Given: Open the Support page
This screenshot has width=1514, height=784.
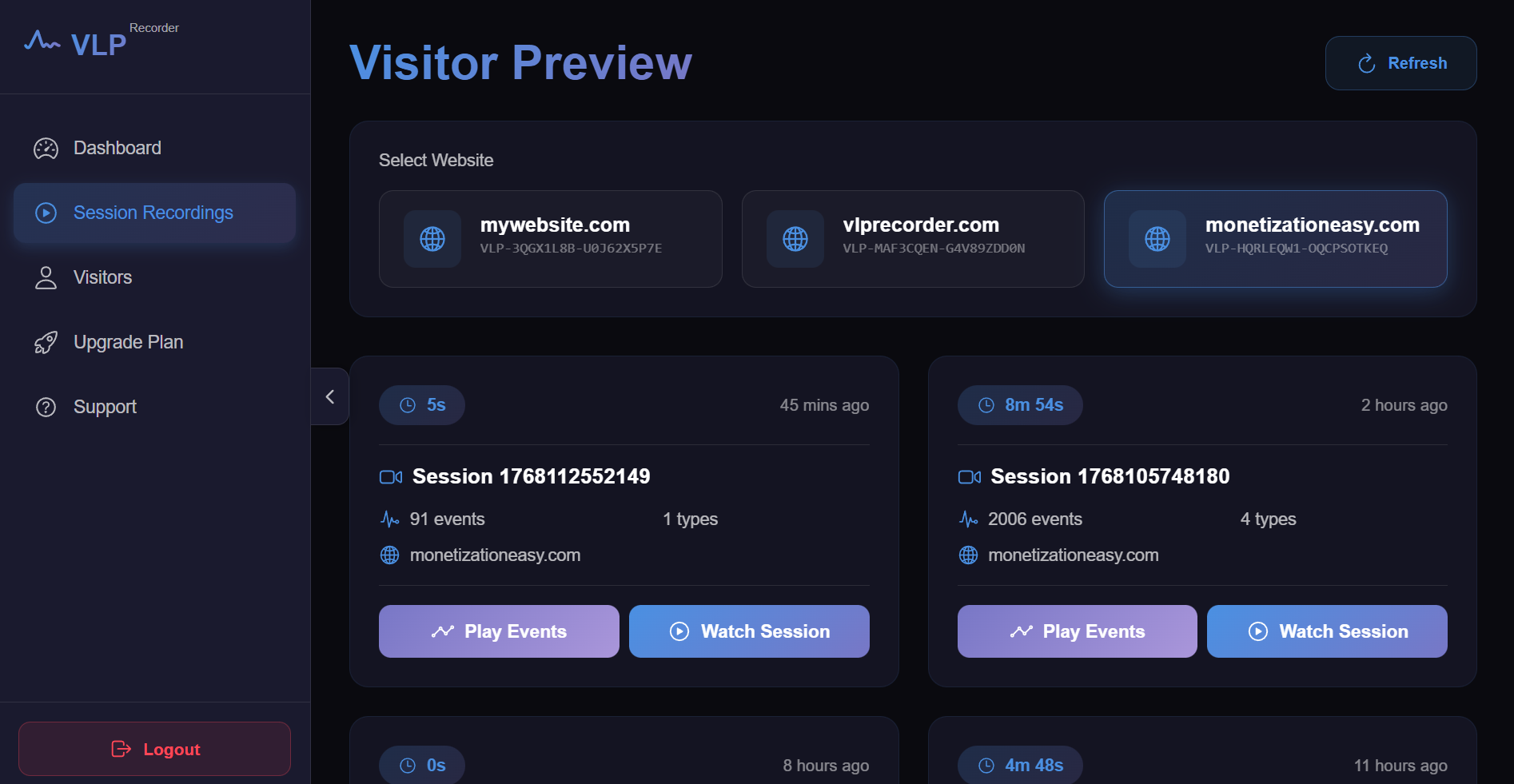Looking at the screenshot, I should click(x=154, y=407).
